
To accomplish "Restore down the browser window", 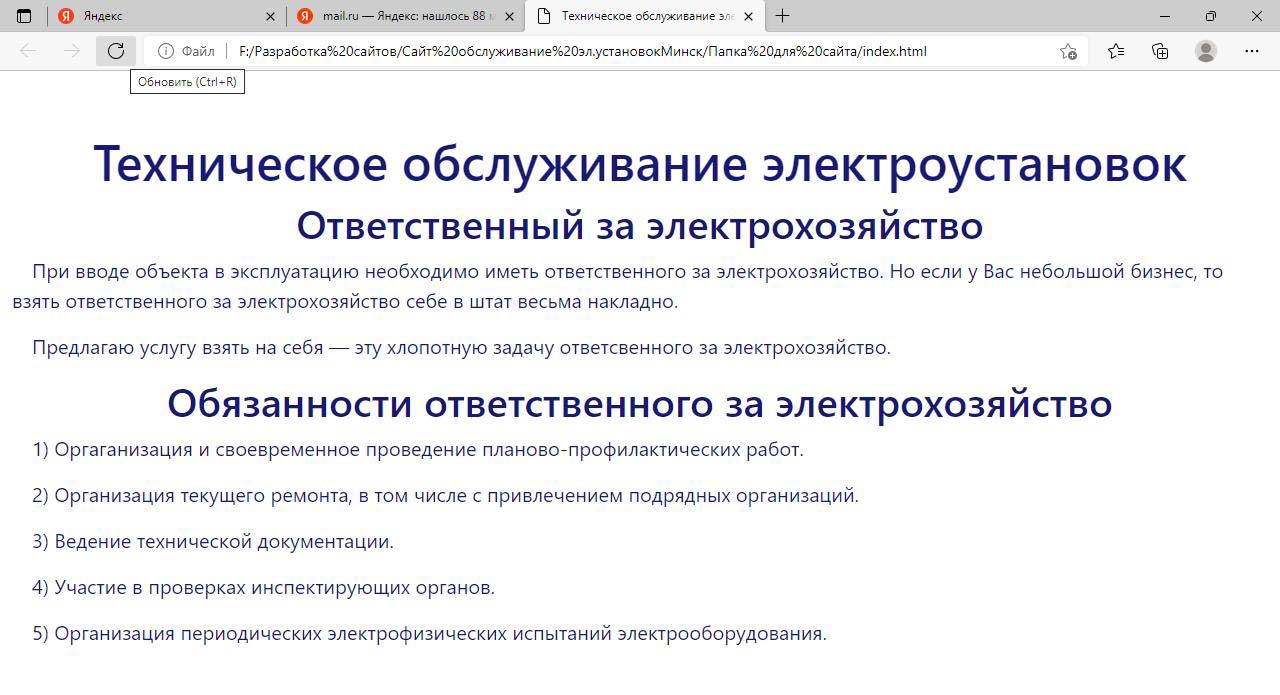I will 1211,16.
